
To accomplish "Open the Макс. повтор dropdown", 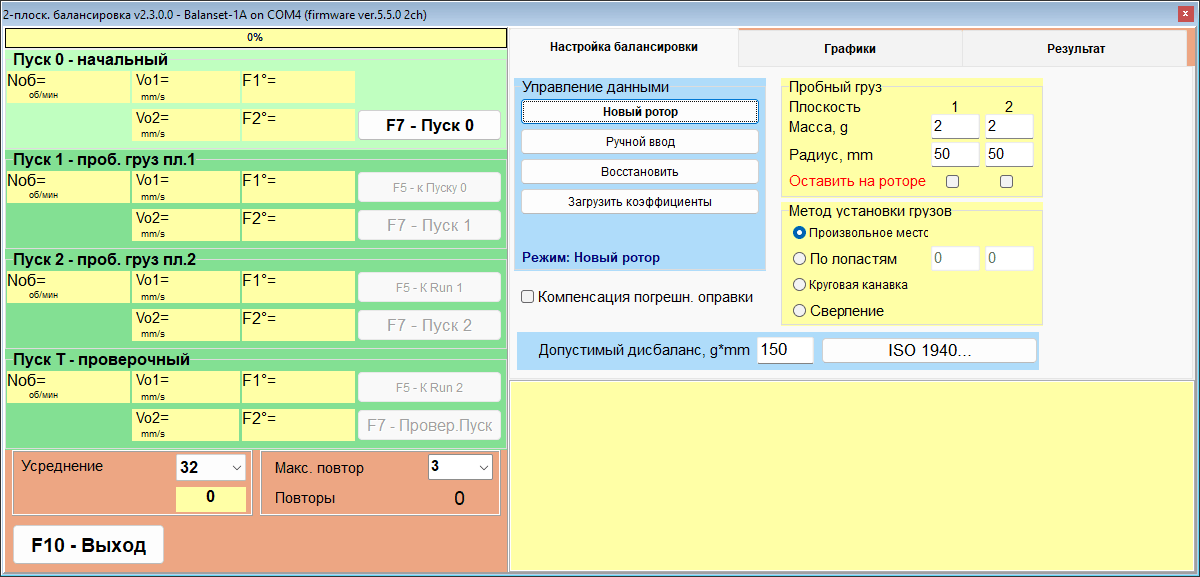I will click(460, 467).
